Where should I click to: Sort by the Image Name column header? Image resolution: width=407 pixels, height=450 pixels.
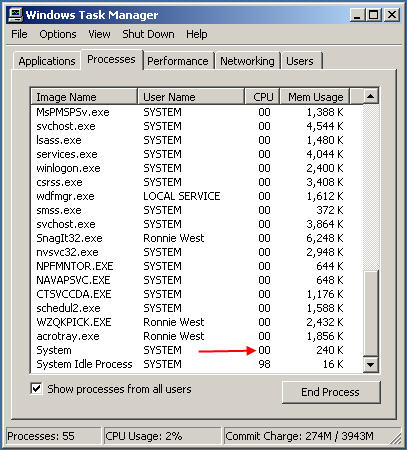point(84,97)
